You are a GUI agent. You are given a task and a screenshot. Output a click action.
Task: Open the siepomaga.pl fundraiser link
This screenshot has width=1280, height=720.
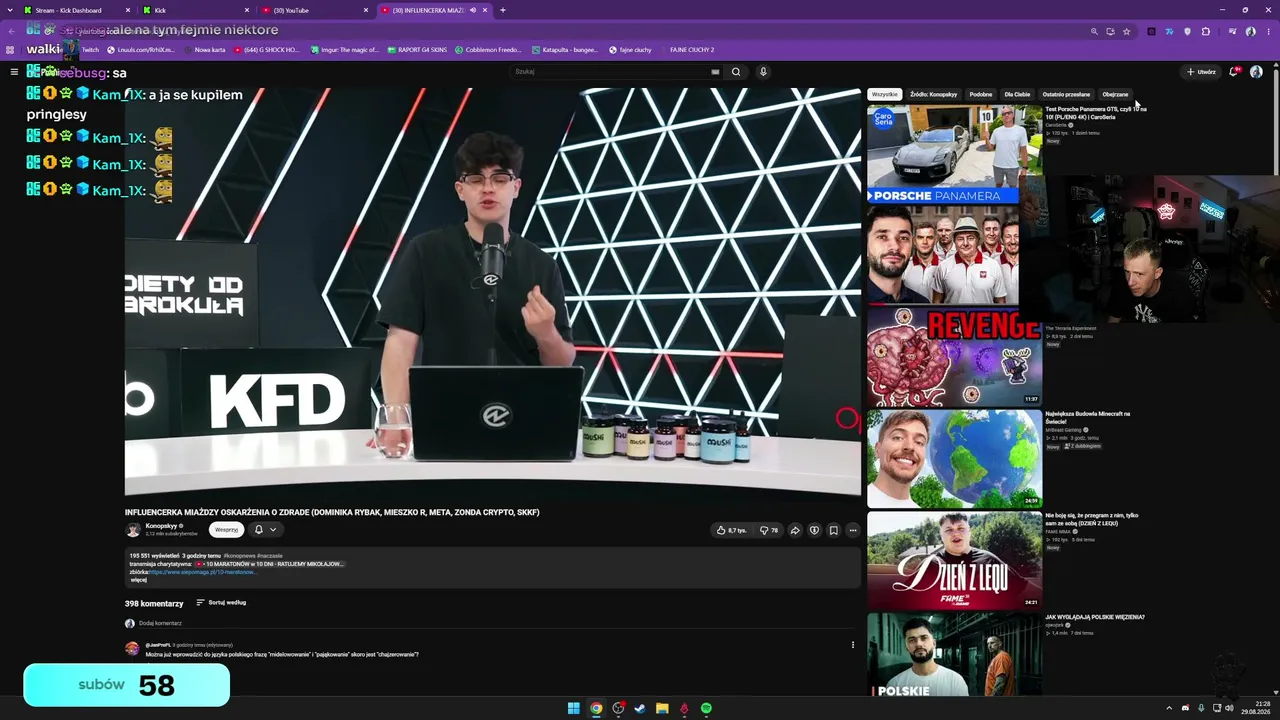[x=201, y=572]
